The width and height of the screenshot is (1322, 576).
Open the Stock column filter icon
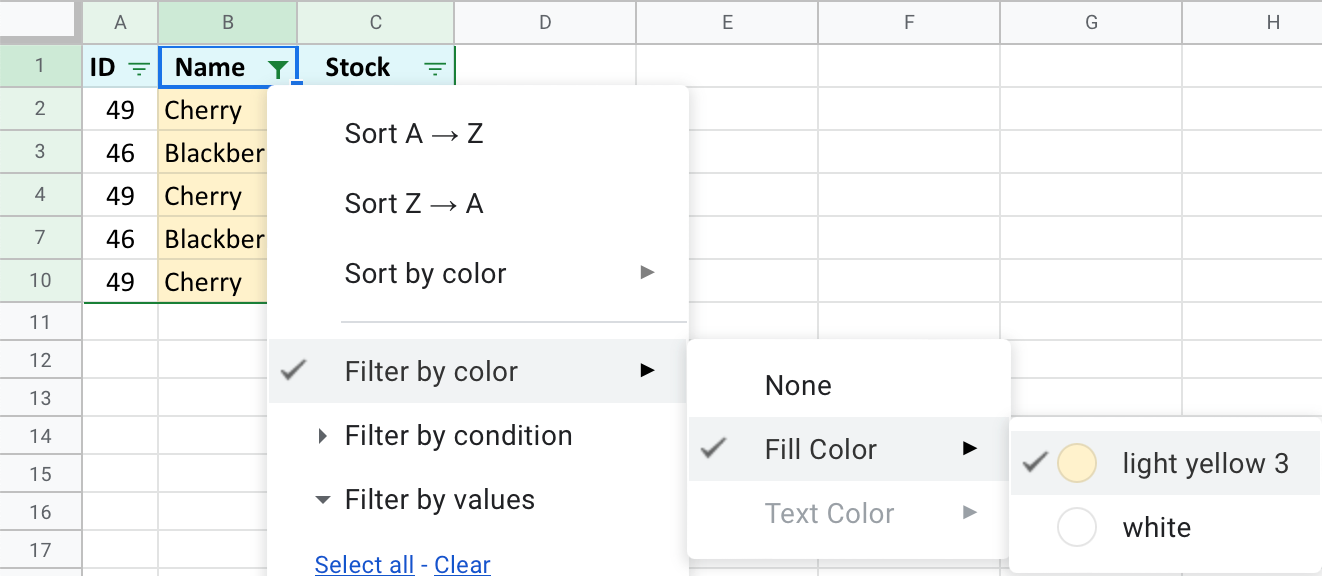tap(435, 68)
